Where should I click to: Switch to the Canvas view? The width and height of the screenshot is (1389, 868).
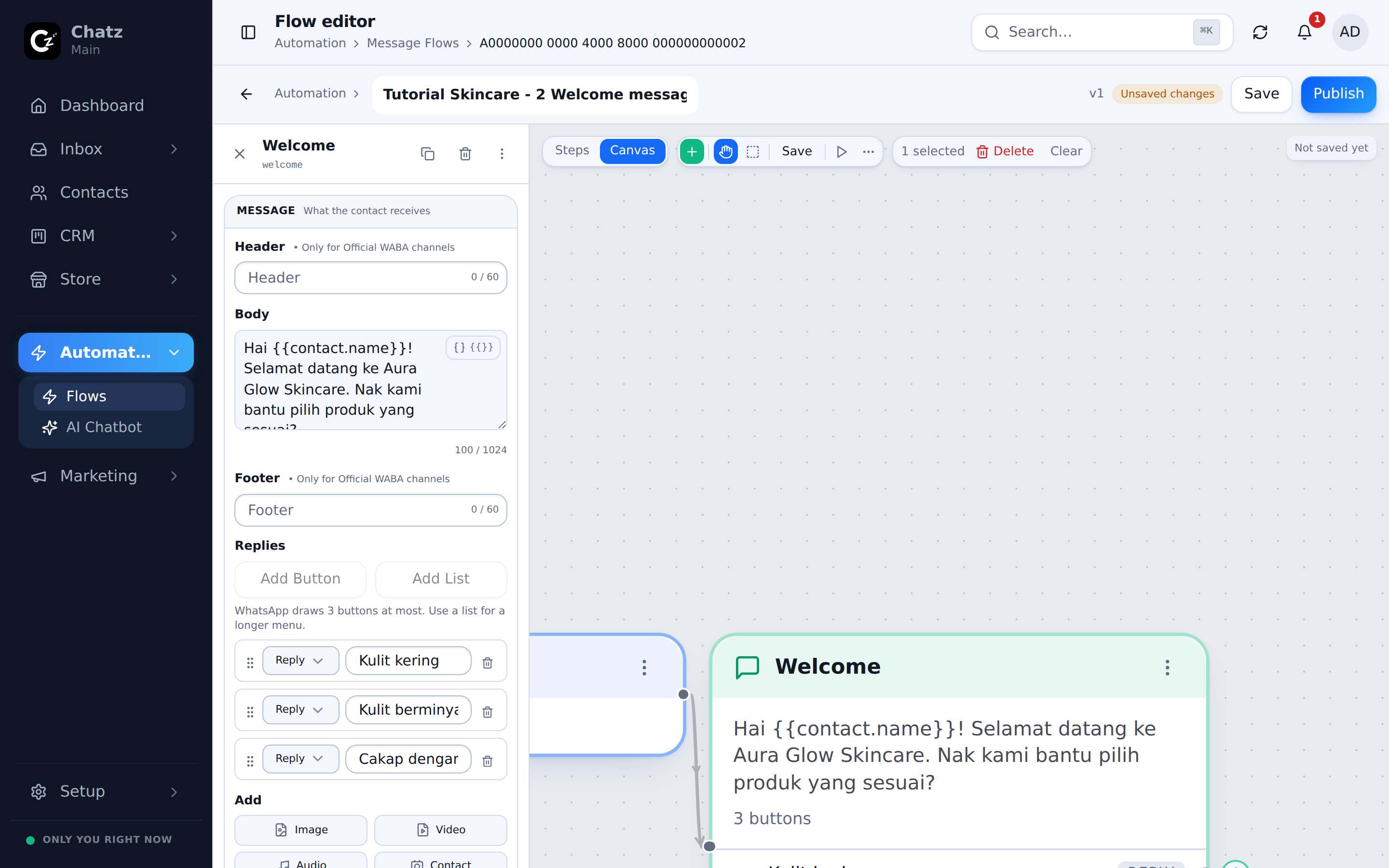[632, 150]
